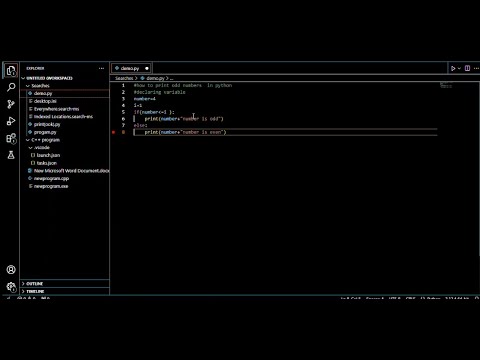
Task: Collapse the Searches folder
Action: coord(65,86)
